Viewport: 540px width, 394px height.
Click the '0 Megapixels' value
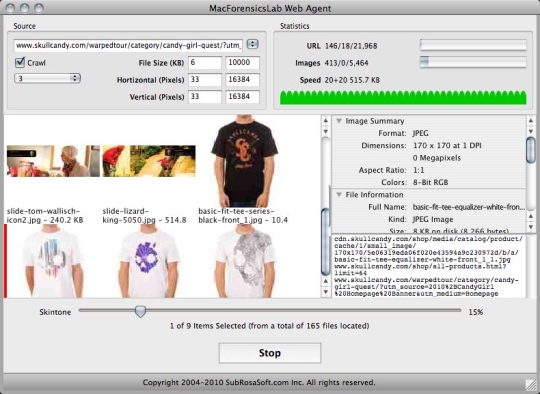pyautogui.click(x=437, y=158)
